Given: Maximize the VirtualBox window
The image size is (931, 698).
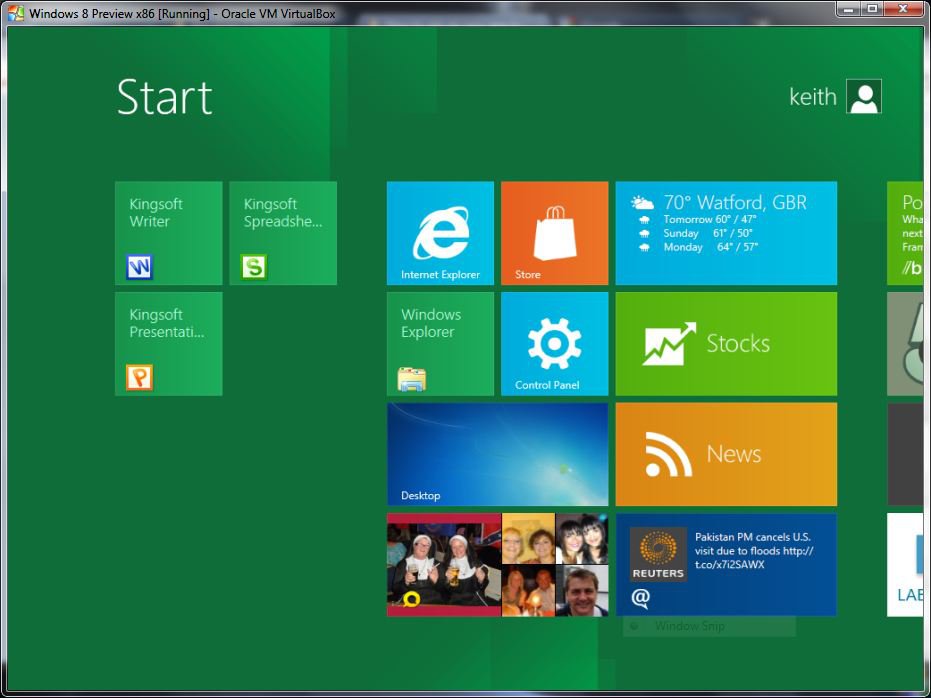Looking at the screenshot, I should (x=872, y=9).
